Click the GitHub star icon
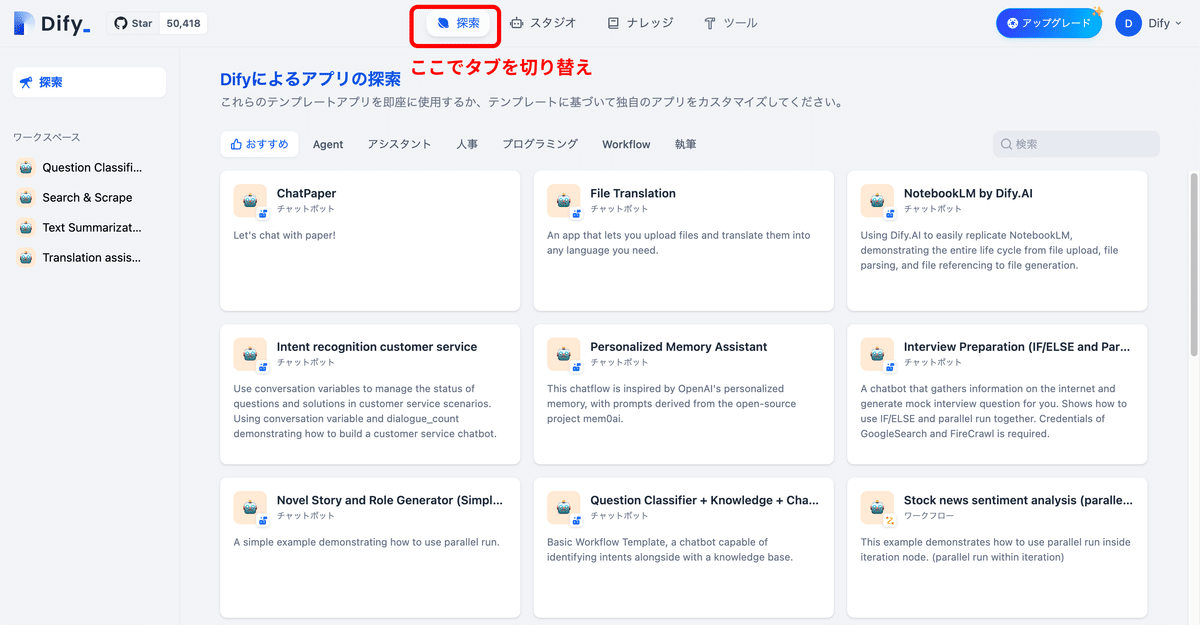Image resolution: width=1200 pixels, height=625 pixels. (120, 22)
